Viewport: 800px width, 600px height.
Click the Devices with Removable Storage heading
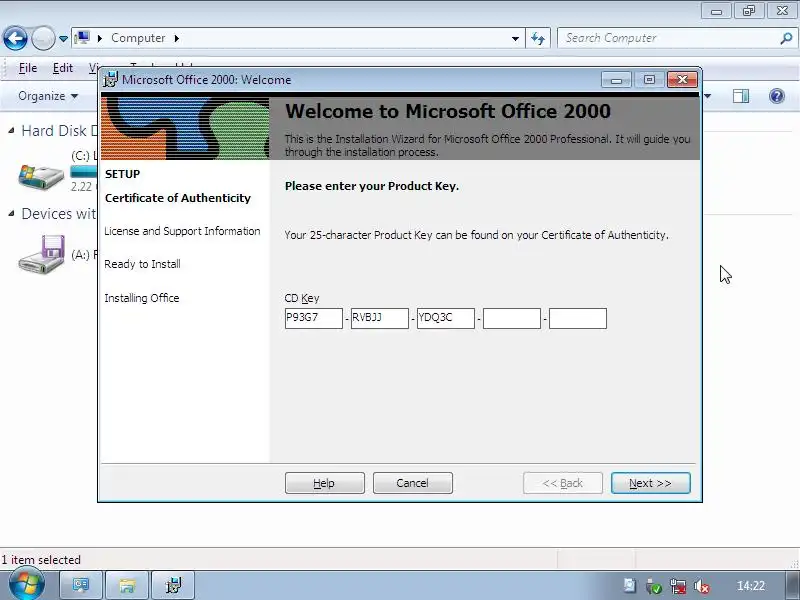tap(59, 214)
